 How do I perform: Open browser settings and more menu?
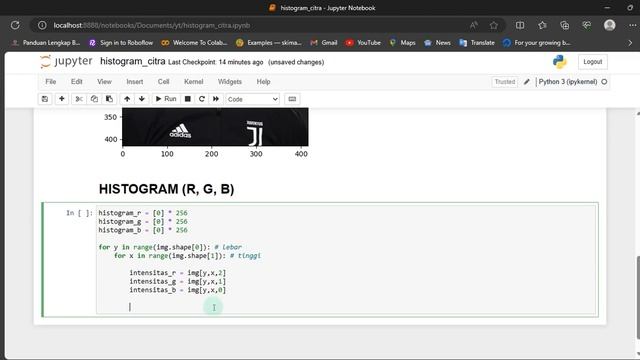[632, 25]
